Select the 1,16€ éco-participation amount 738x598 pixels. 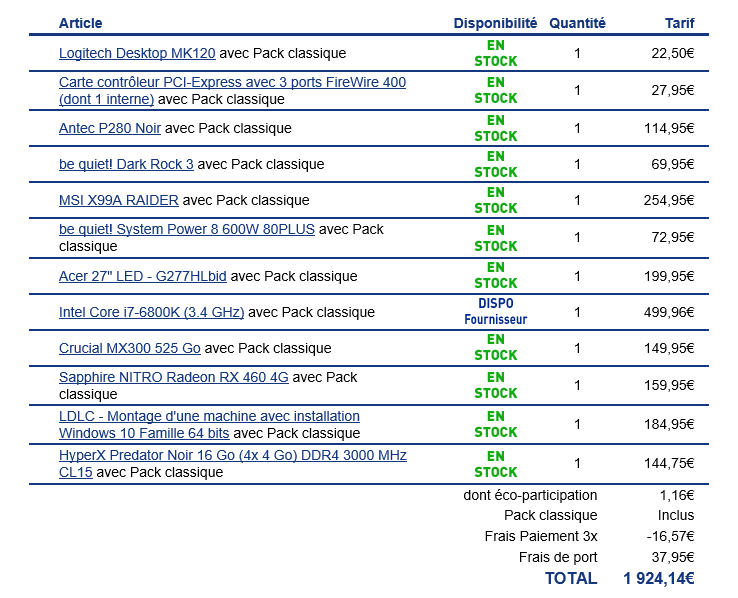677,495
